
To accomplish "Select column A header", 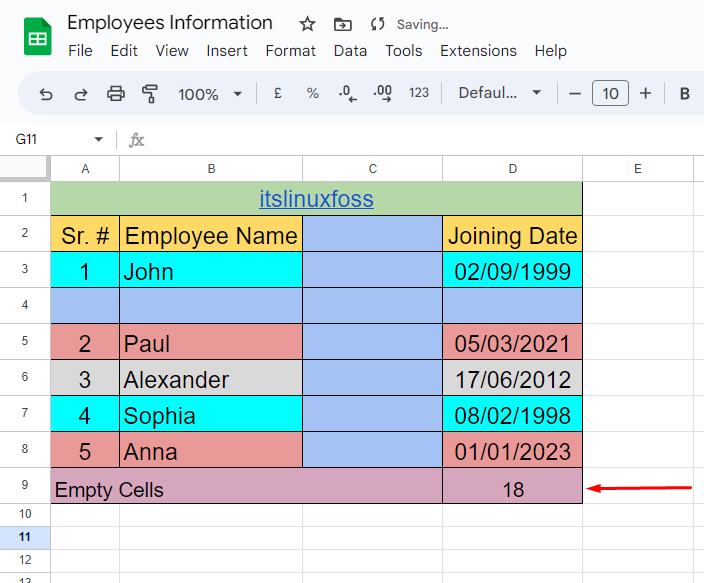I will 85,169.
